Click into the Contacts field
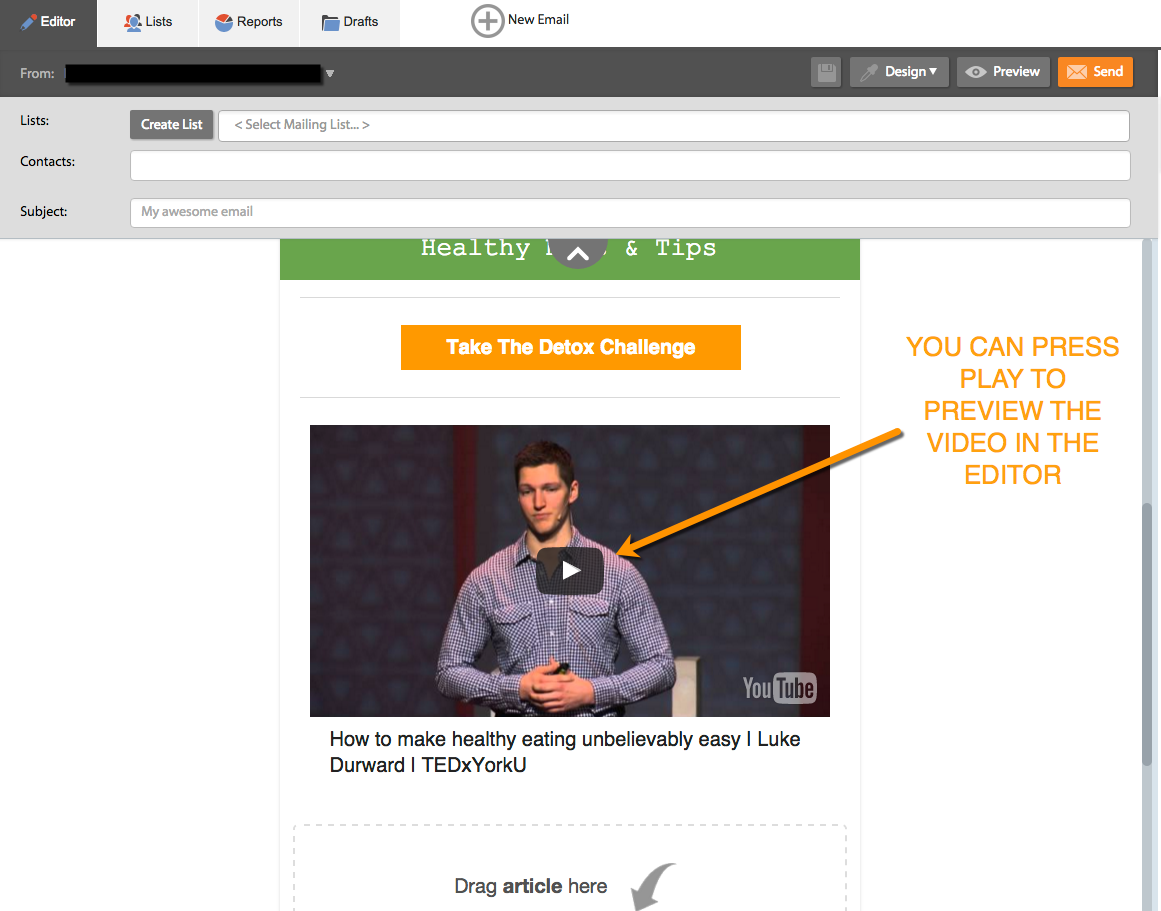 pos(630,166)
